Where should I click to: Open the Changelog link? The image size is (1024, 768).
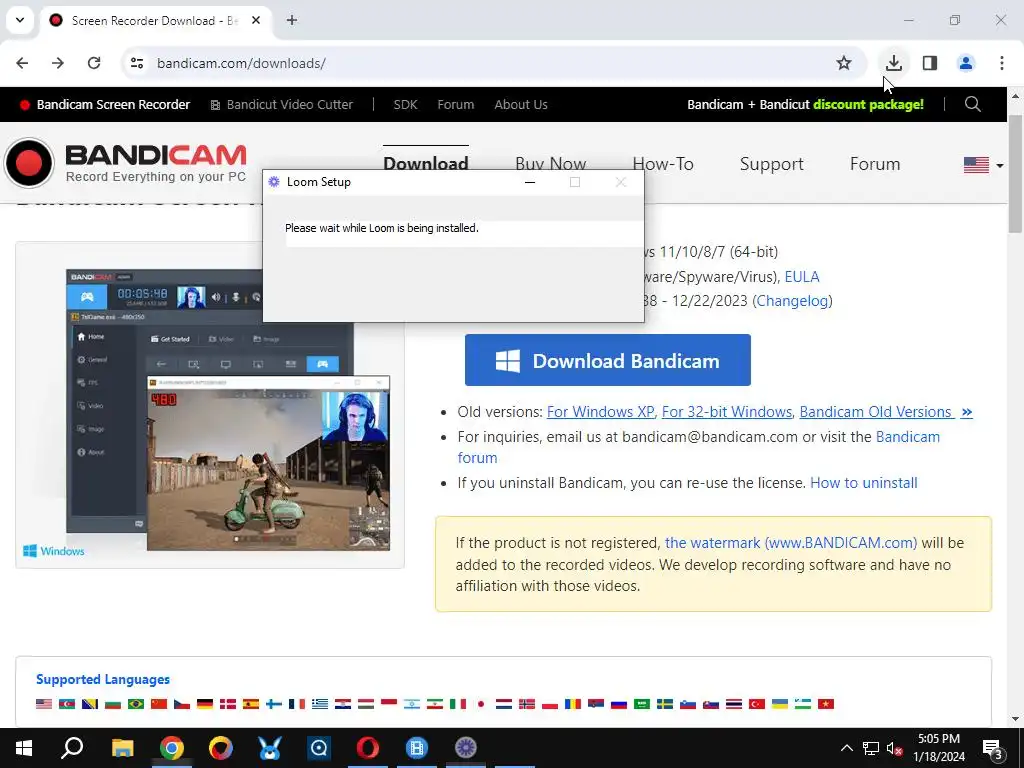coord(792,301)
